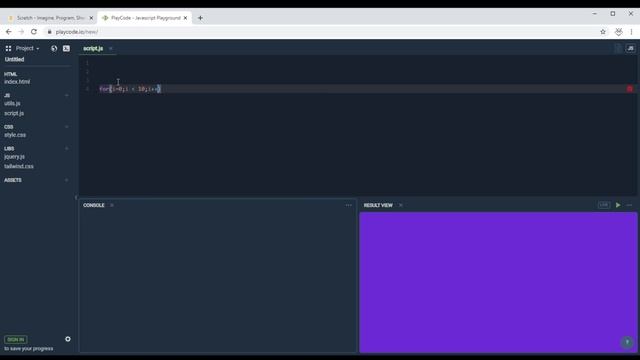Click the ASSETS section heading
640x360 pixels.
[13, 180]
